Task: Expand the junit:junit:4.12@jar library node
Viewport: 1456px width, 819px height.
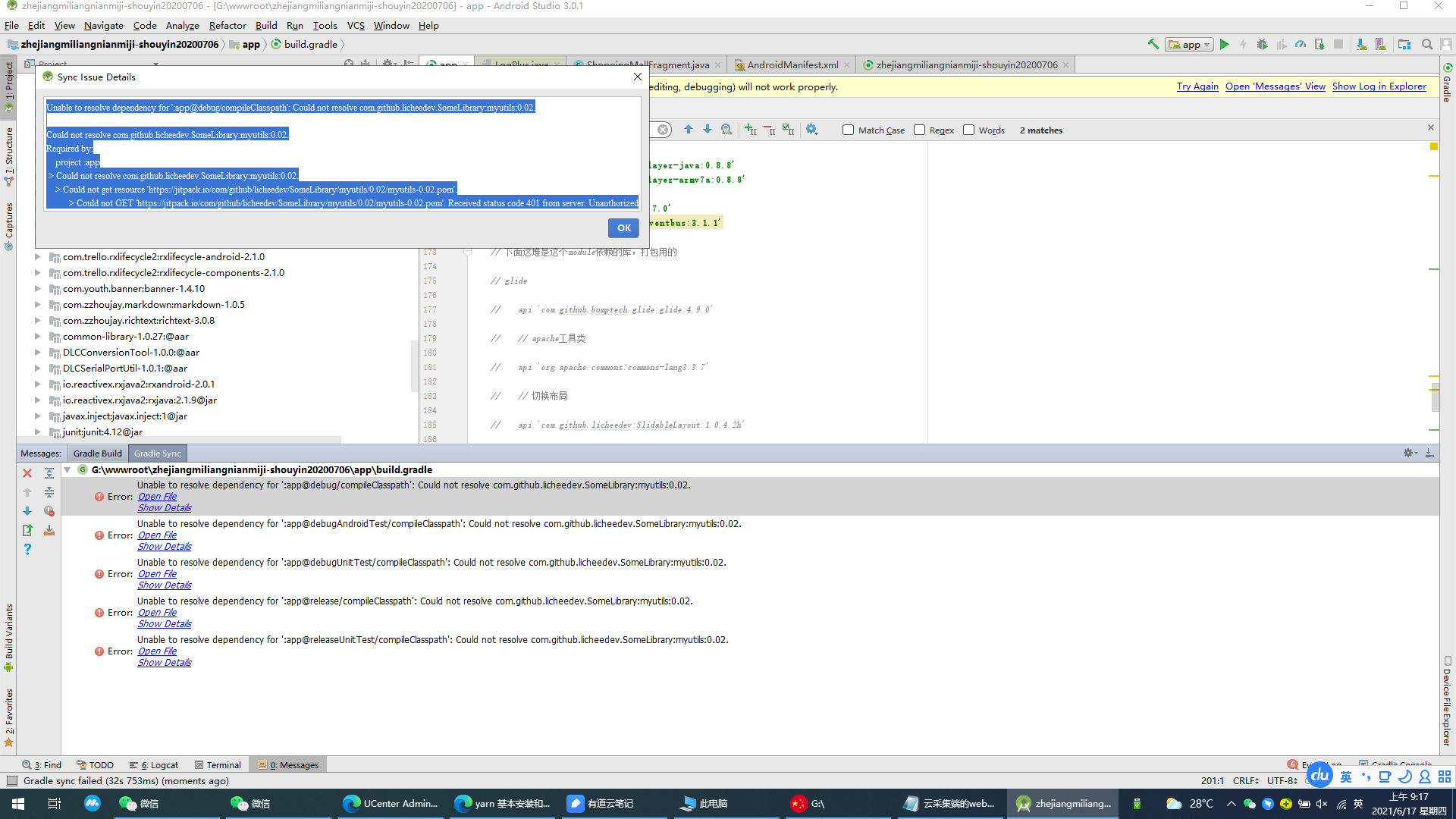Action: [x=37, y=432]
